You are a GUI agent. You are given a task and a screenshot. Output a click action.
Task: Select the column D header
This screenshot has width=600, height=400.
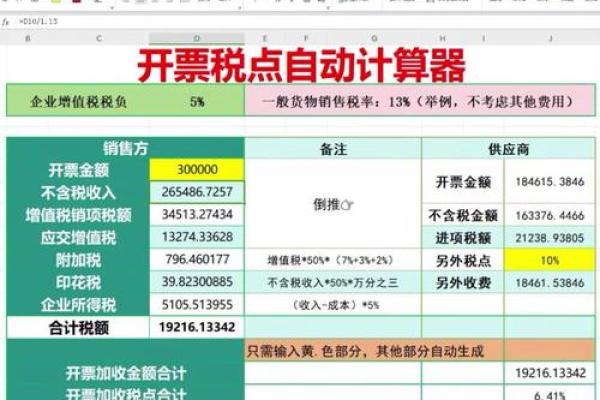tap(196, 39)
